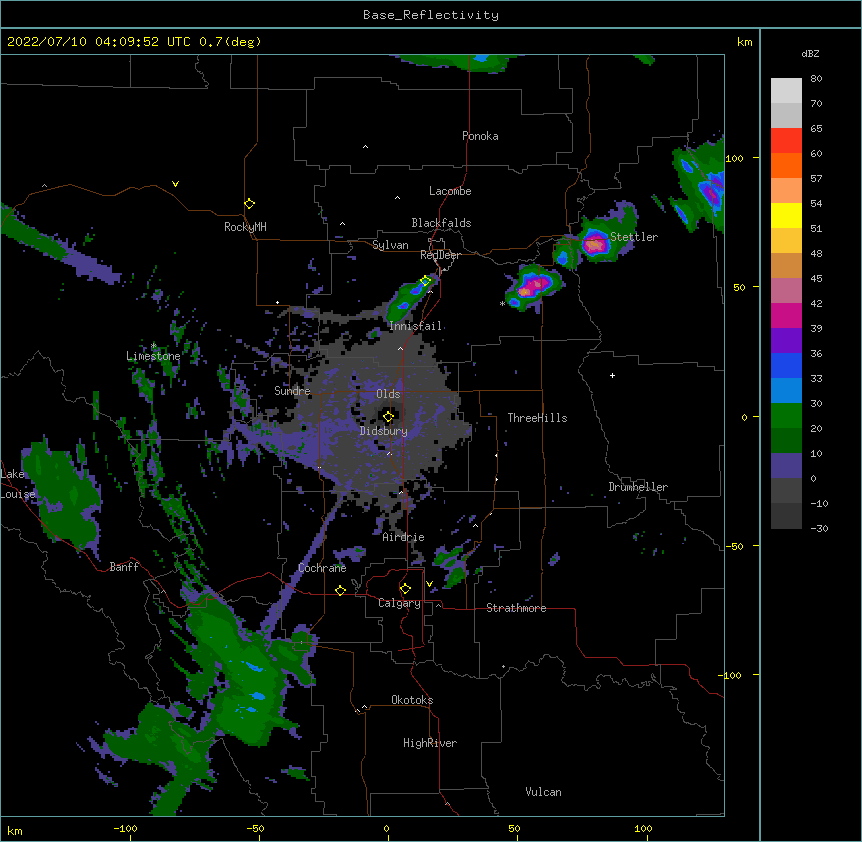The image size is (862, 842).
Task: Click the Didsbury town label
Action: 384,431
